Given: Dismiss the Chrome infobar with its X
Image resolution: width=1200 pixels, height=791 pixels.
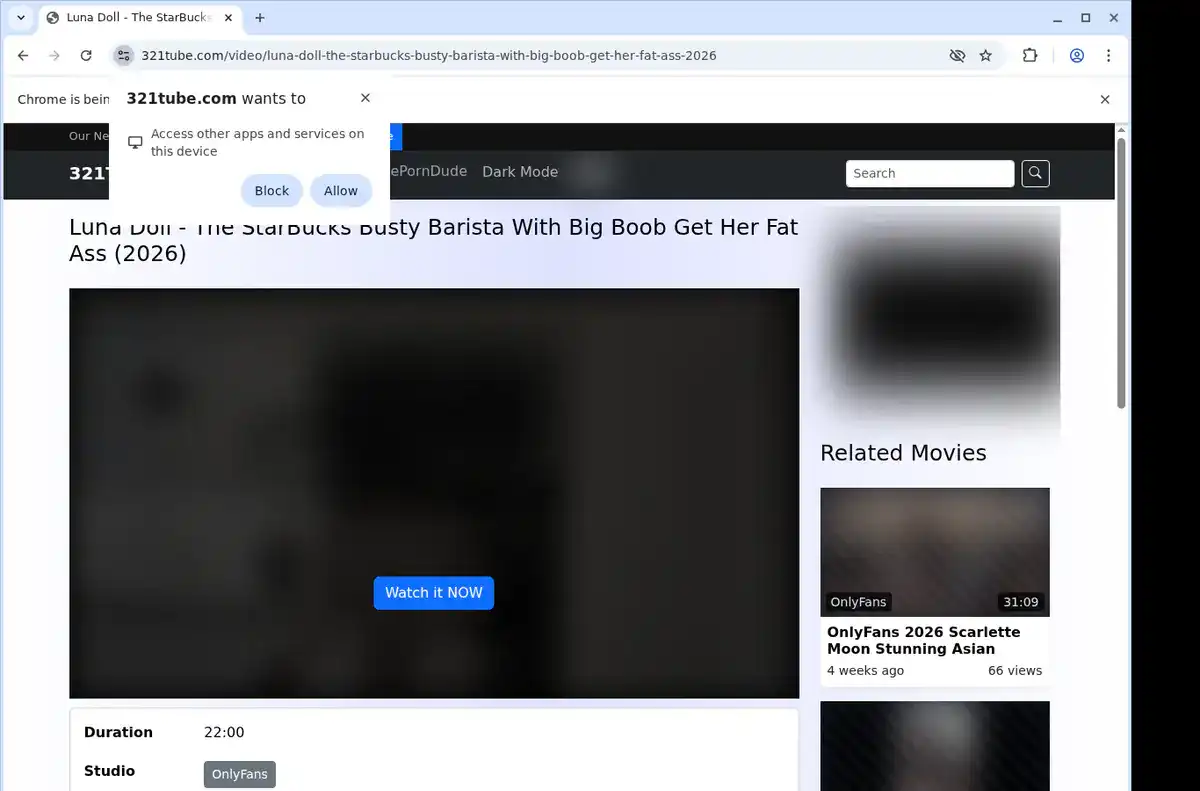Looking at the screenshot, I should tap(1105, 99).
